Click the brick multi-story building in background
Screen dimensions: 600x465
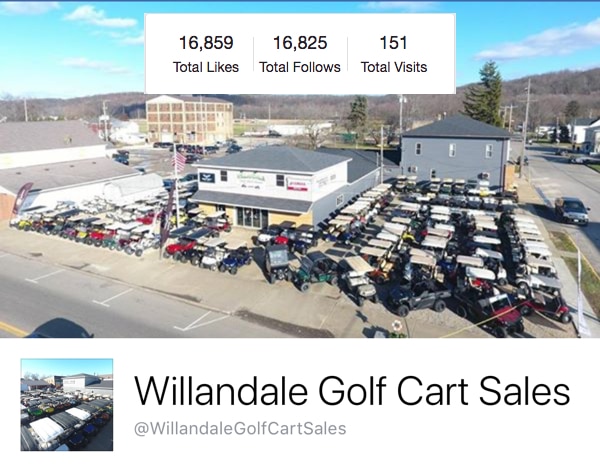click(x=189, y=119)
